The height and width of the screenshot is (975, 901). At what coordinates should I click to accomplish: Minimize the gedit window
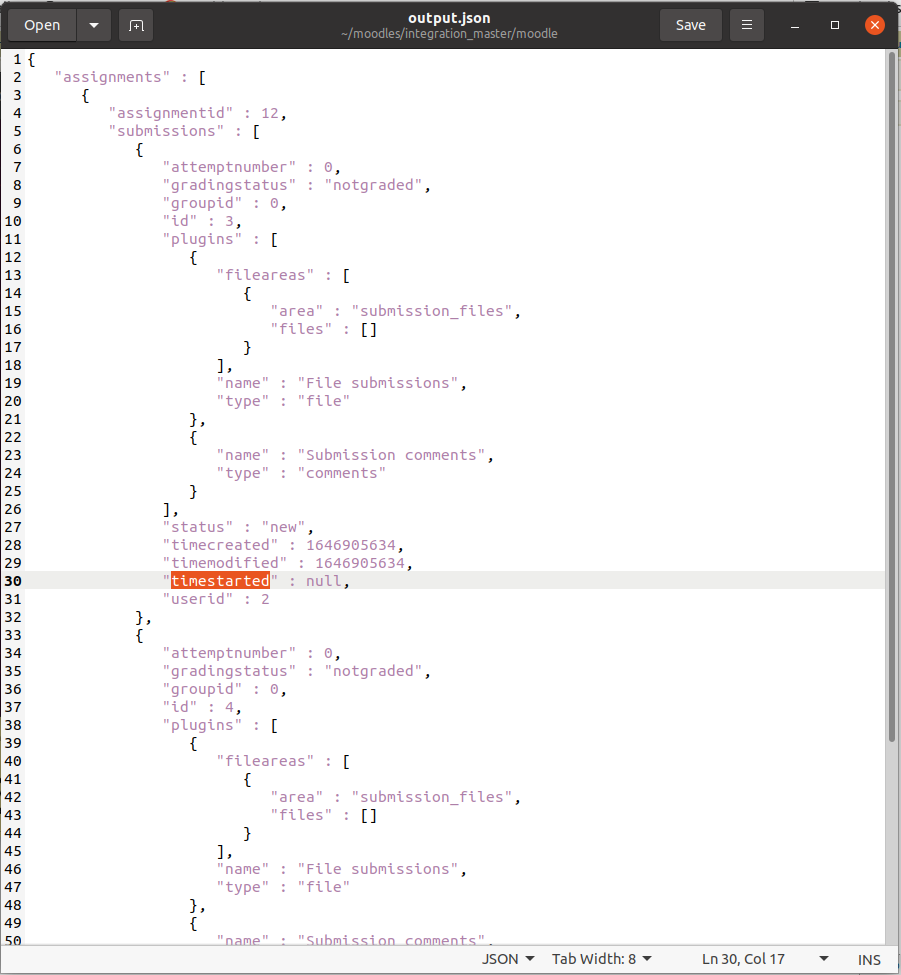pos(795,25)
